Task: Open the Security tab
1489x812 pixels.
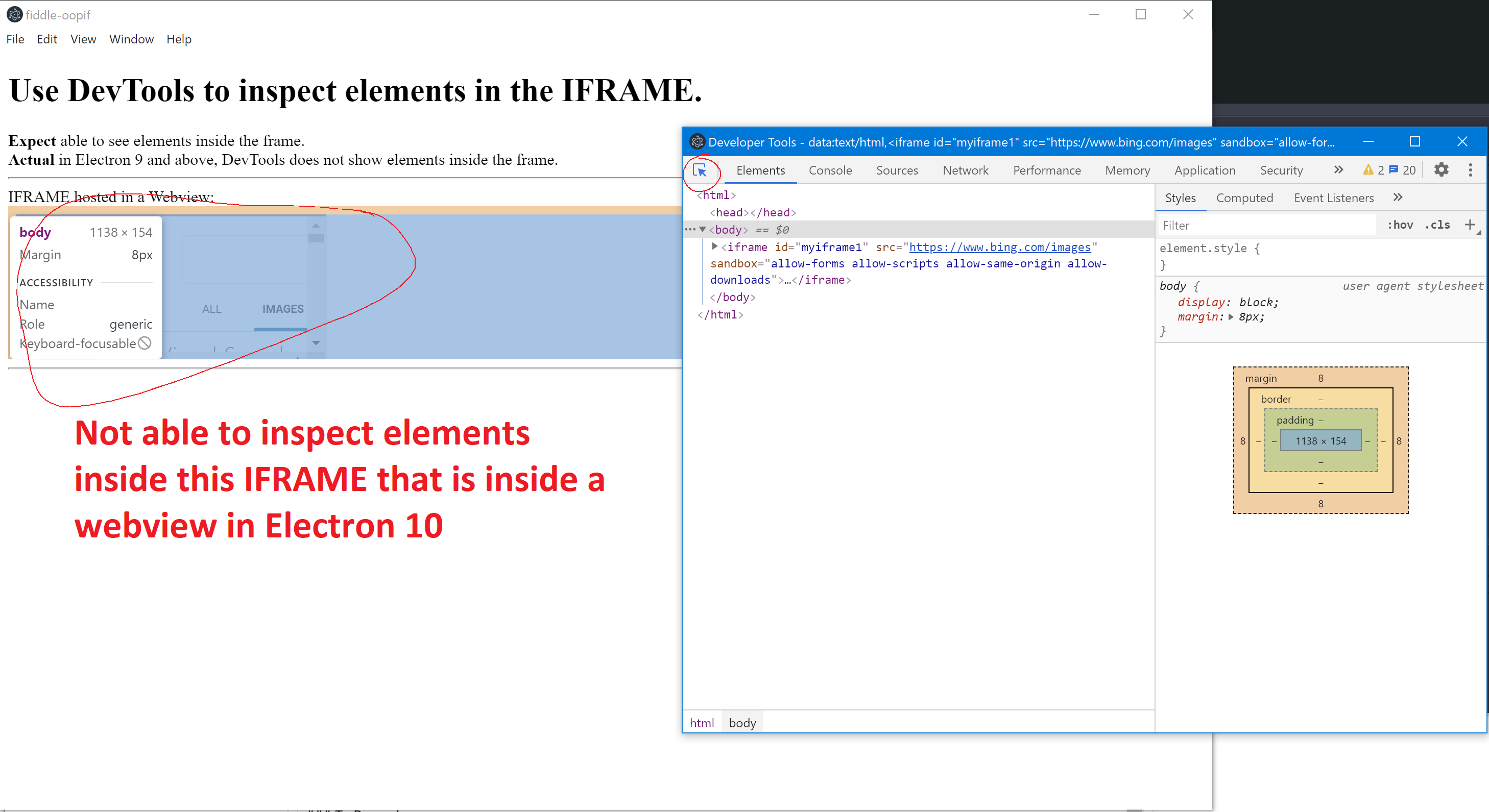Action: 1281,170
